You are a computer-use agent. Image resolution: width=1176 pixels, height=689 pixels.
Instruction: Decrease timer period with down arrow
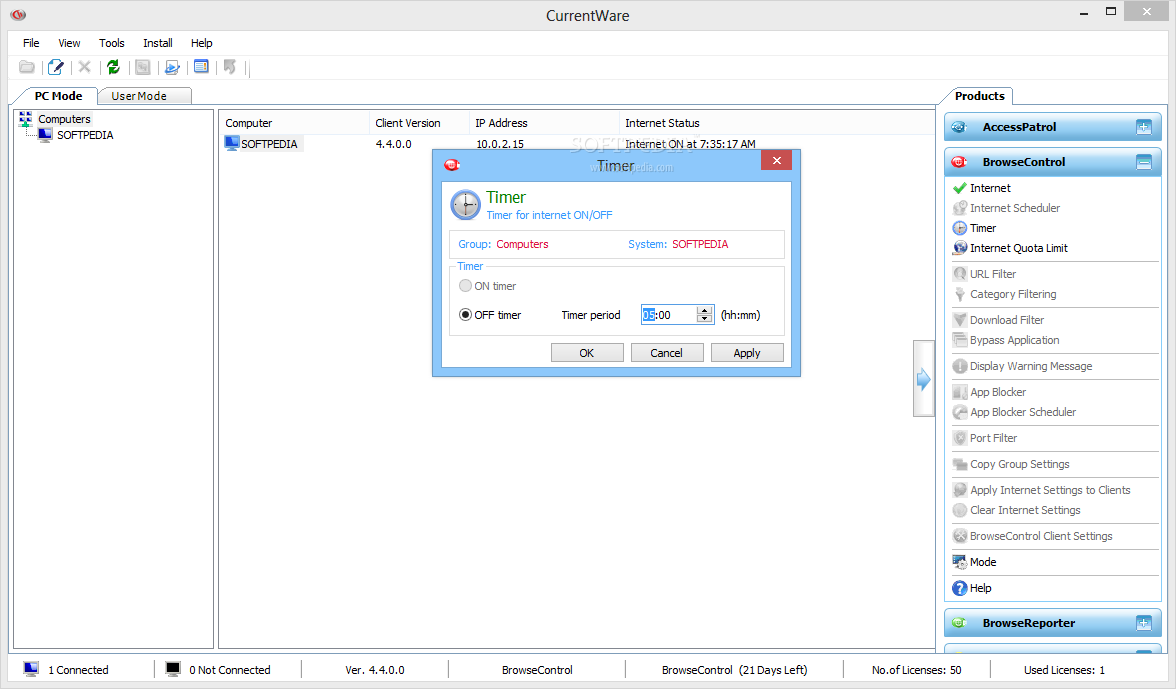[704, 319]
